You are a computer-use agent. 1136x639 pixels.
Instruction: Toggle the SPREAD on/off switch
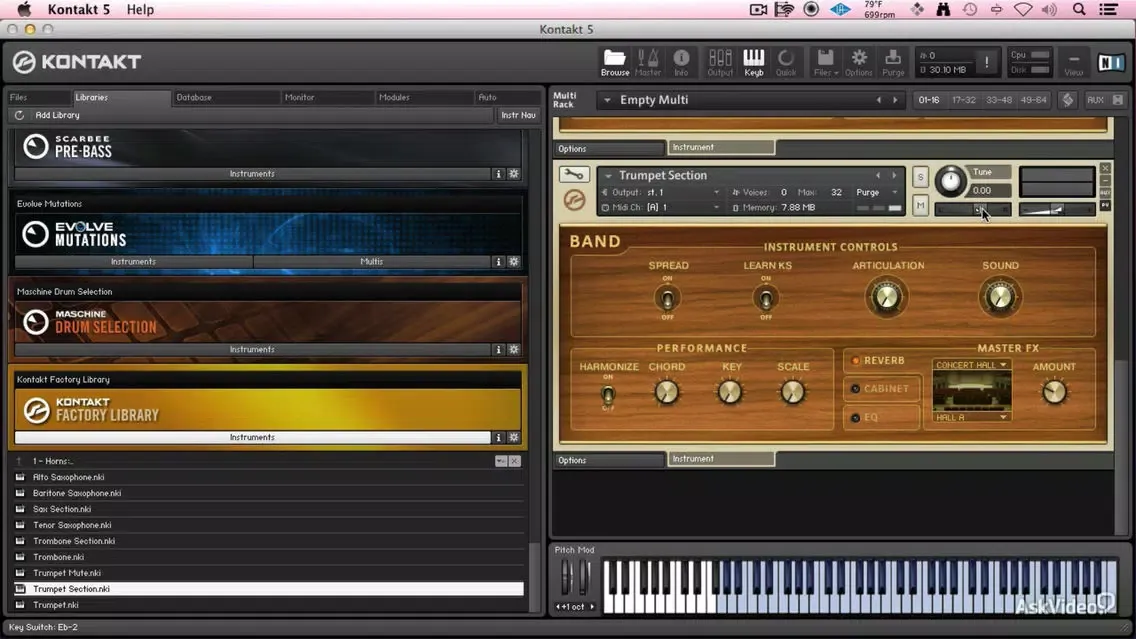coord(667,298)
